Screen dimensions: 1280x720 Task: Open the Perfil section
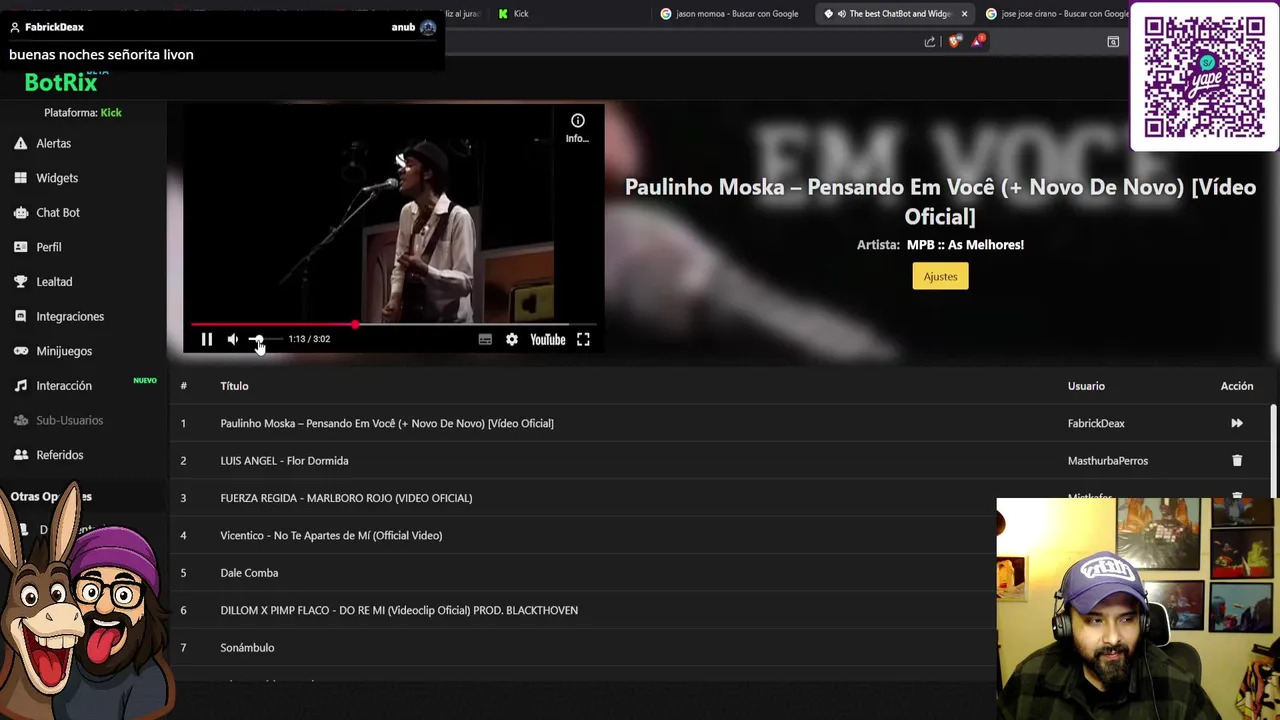pos(48,247)
